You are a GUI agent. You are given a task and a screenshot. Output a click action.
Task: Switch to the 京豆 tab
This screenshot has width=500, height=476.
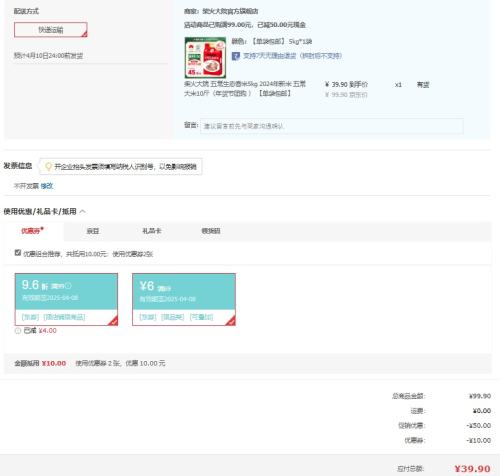pyautogui.click(x=93, y=231)
